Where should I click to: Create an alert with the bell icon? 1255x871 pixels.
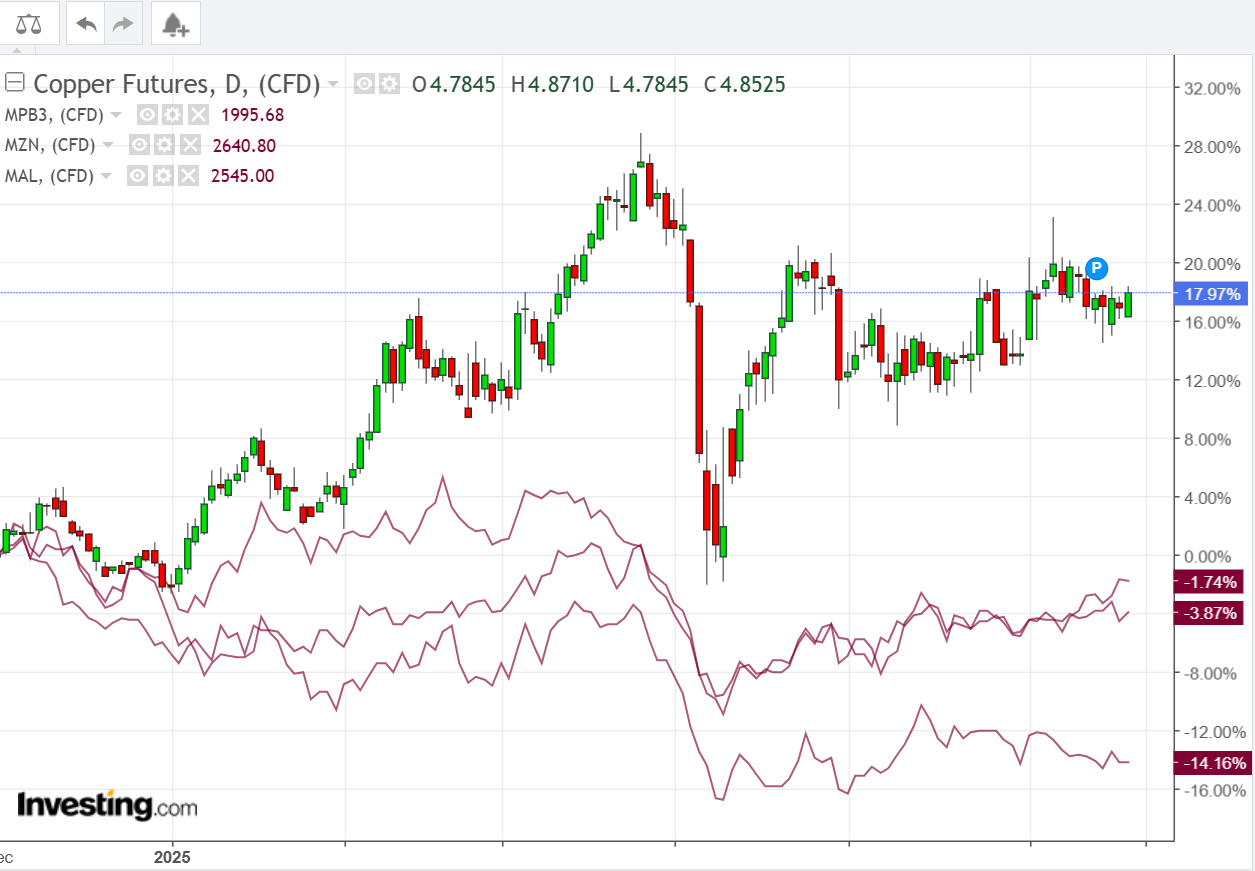tap(175, 24)
